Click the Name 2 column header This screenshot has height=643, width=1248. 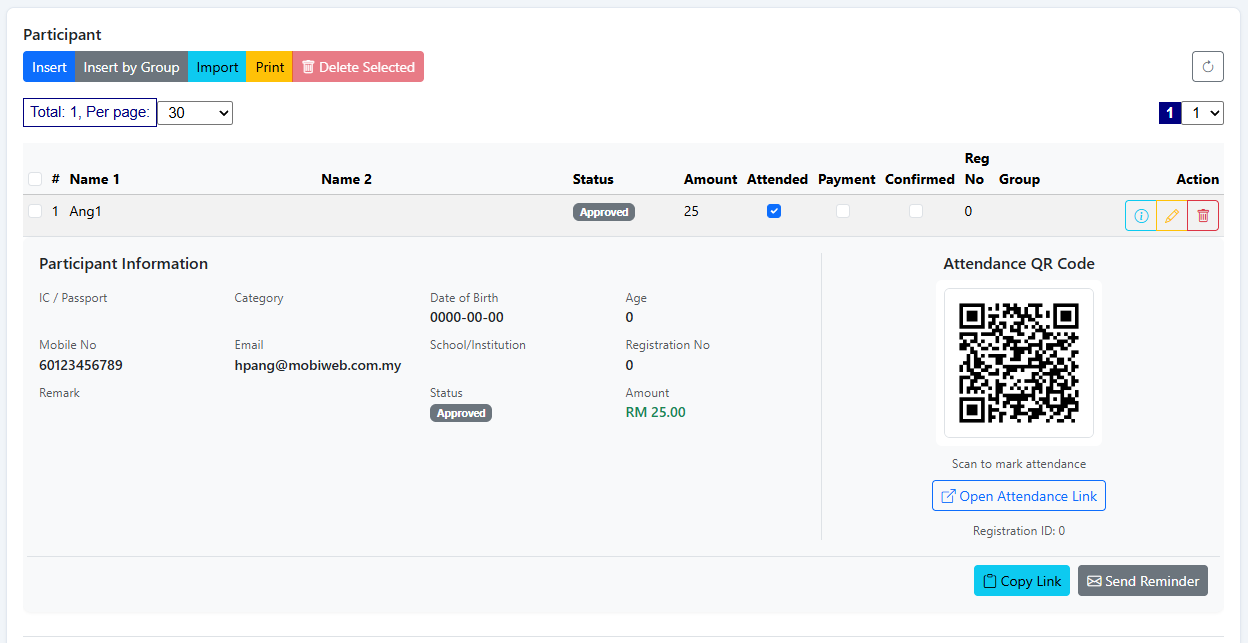tap(346, 179)
